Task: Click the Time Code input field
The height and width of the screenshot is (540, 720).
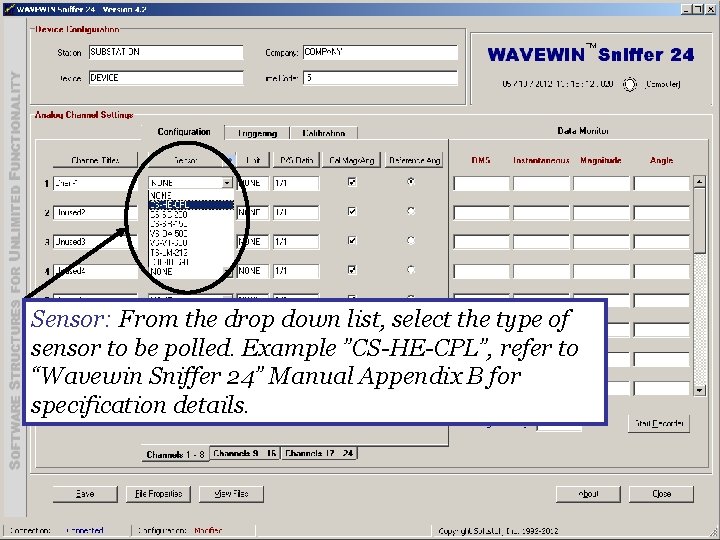Action: (380, 78)
